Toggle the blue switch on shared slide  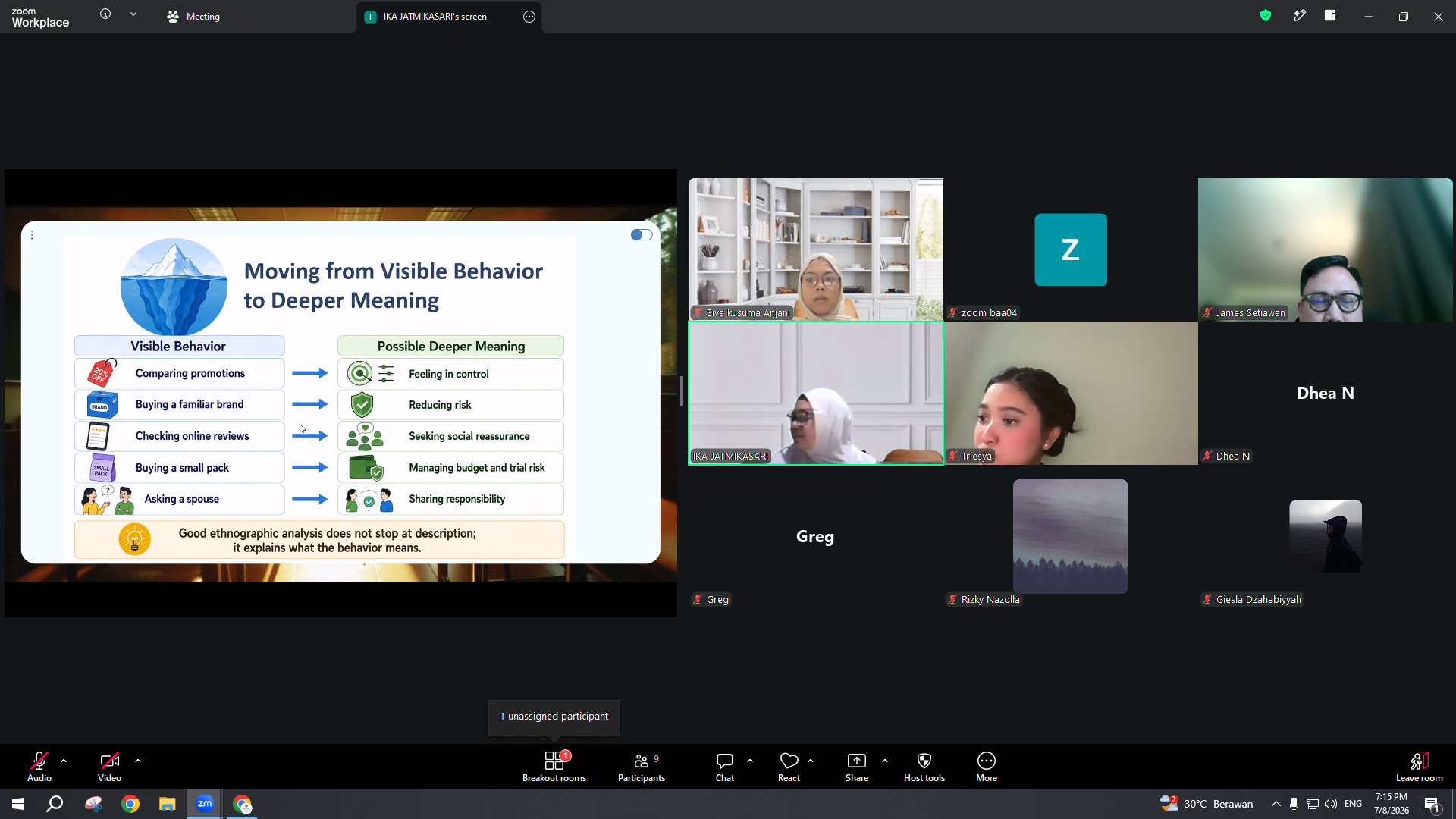coord(642,235)
